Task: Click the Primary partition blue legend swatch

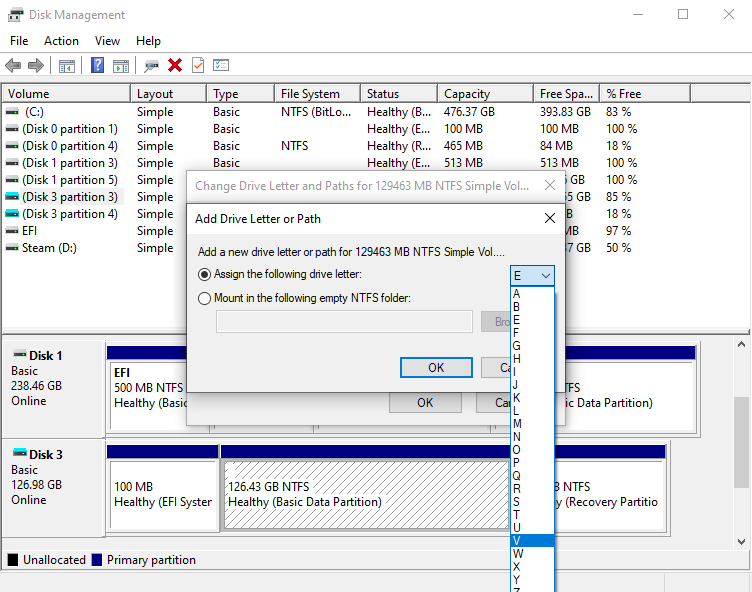Action: [x=97, y=560]
